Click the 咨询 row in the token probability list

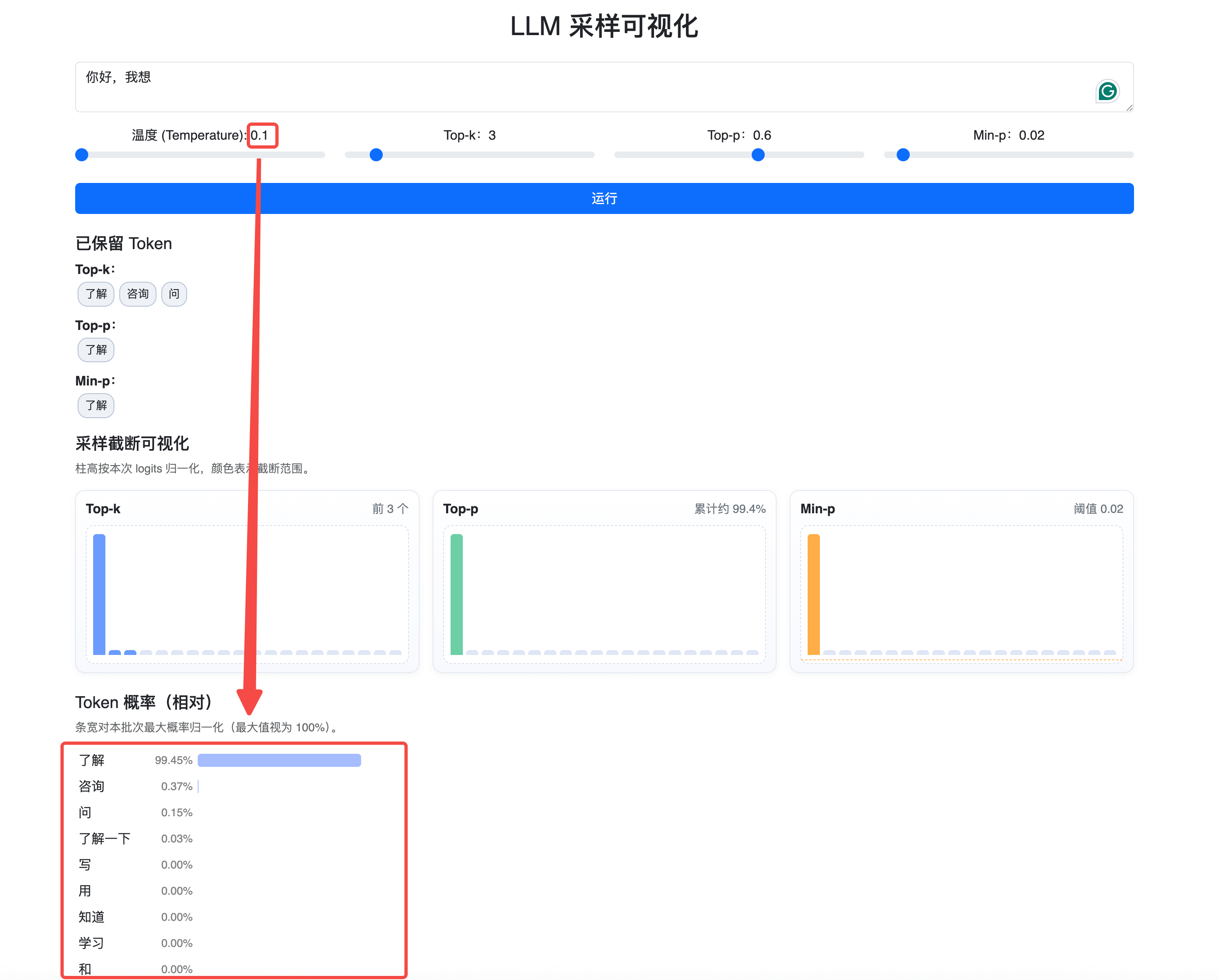[92, 786]
